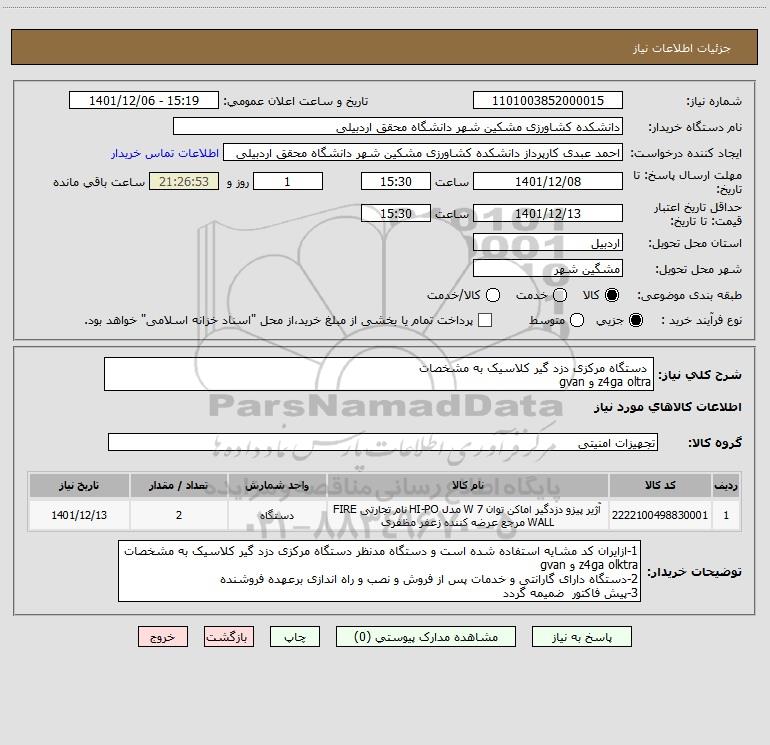Click the کد کالا column header

[x=660, y=485]
